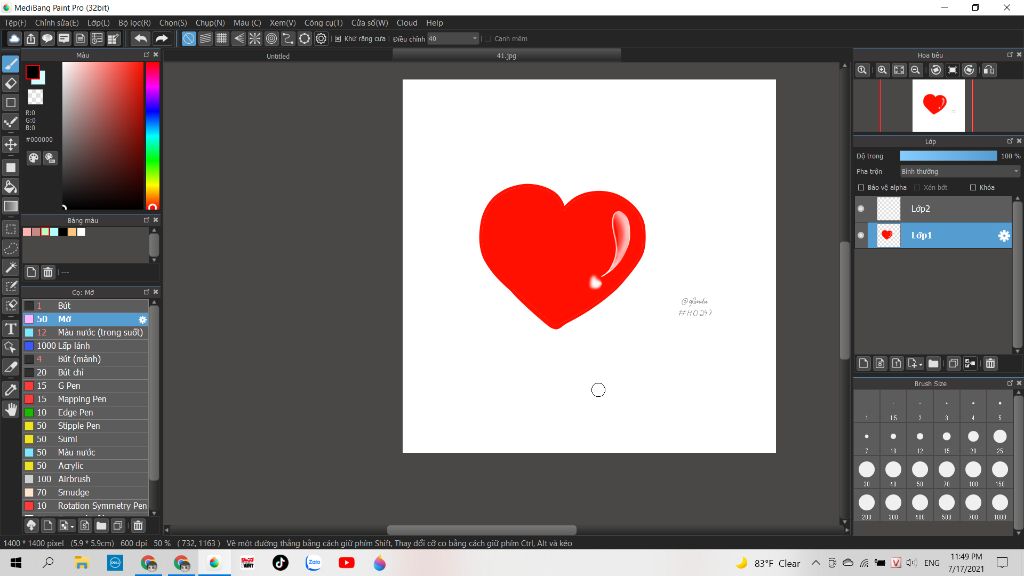Select the Brush tool in the left toolbar
Screen dimensions: 1024x576
point(11,63)
